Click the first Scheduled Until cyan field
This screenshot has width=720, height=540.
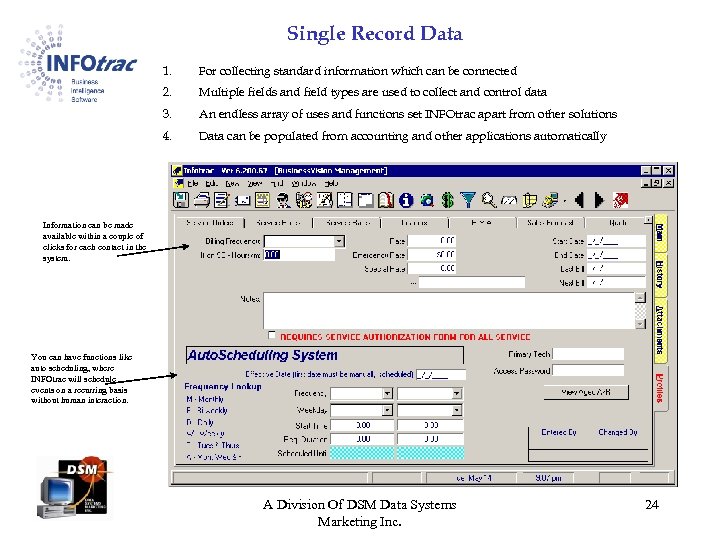(x=362, y=453)
